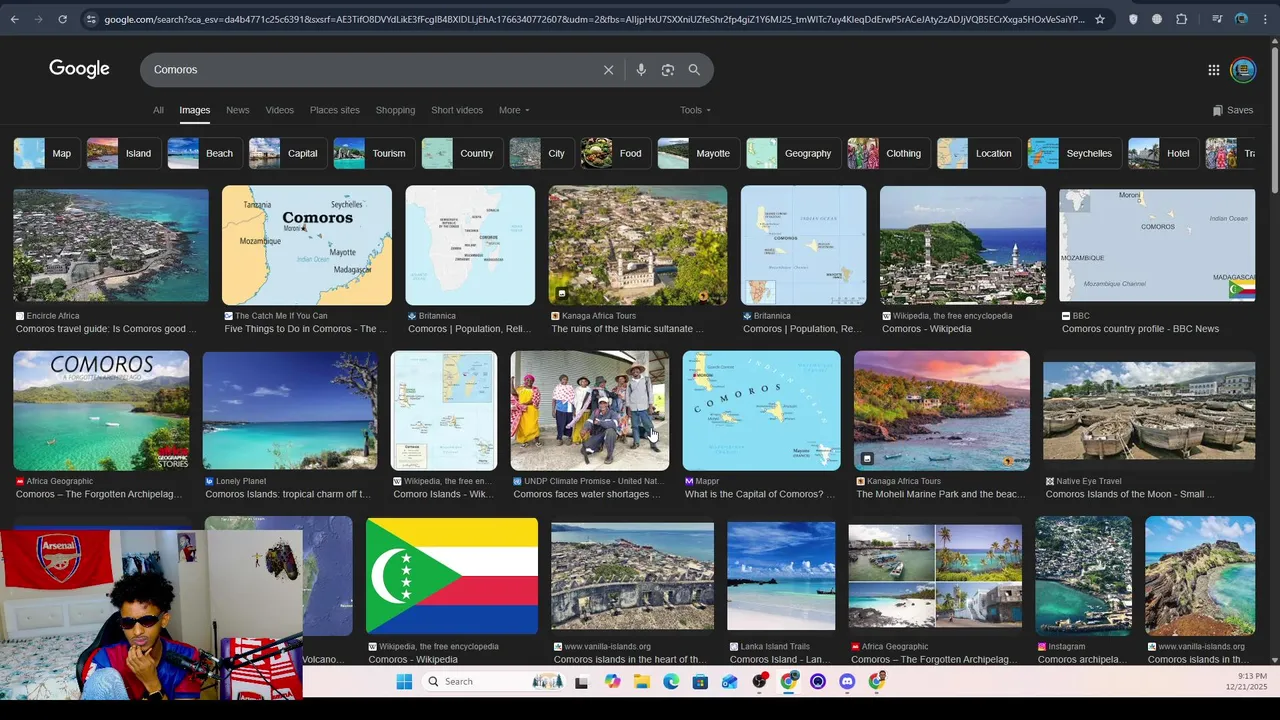Filter images by the Capital chip
The image size is (1280, 720).
(x=288, y=153)
